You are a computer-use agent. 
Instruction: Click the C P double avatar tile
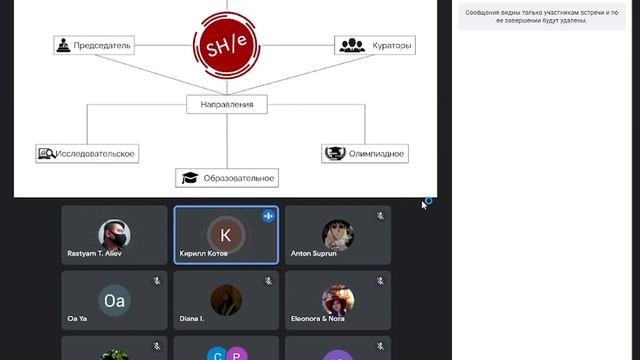[x=226, y=348]
